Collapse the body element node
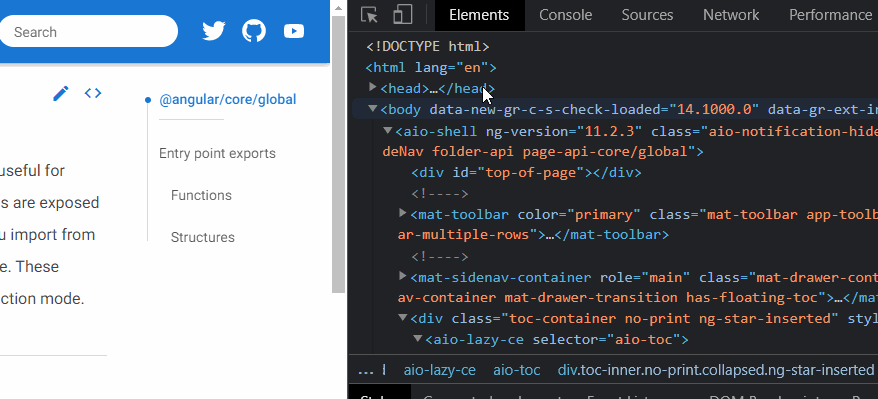 click(x=372, y=109)
